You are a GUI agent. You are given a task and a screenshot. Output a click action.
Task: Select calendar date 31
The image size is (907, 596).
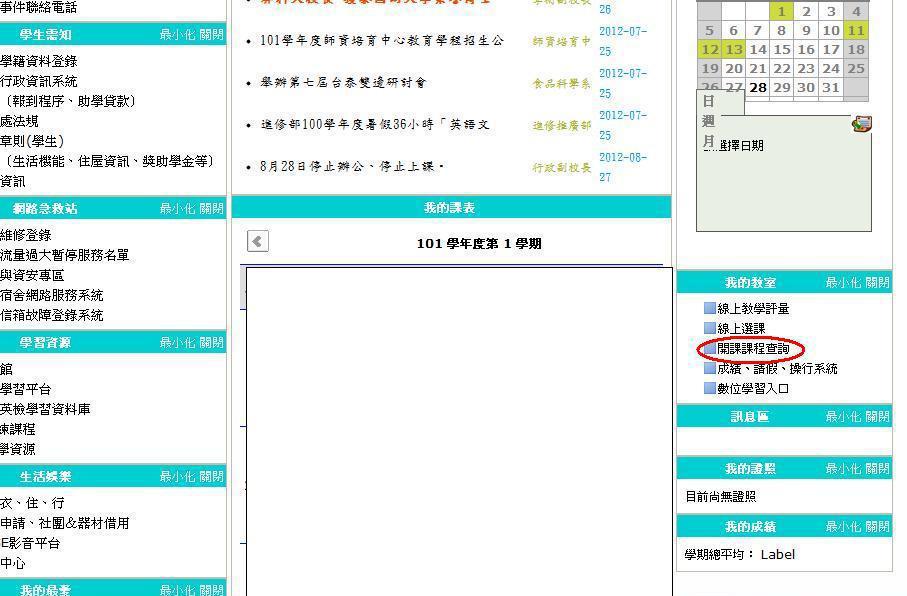(x=831, y=87)
